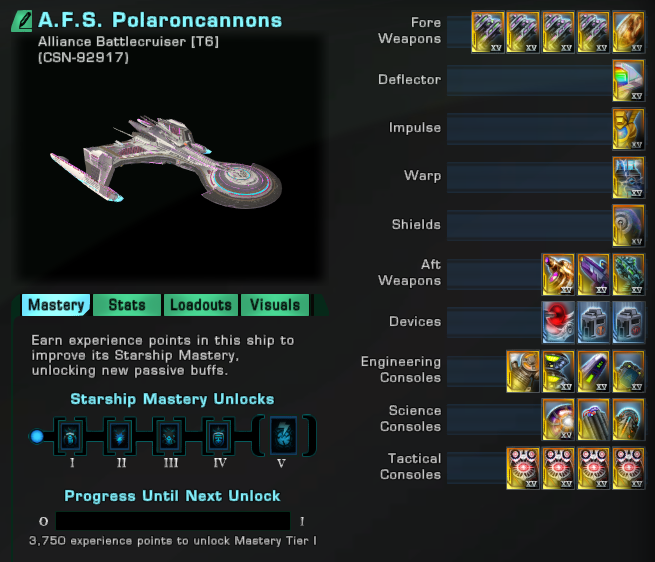Select the first Engineering Consoles icon
This screenshot has width=655, height=562.
pos(523,371)
